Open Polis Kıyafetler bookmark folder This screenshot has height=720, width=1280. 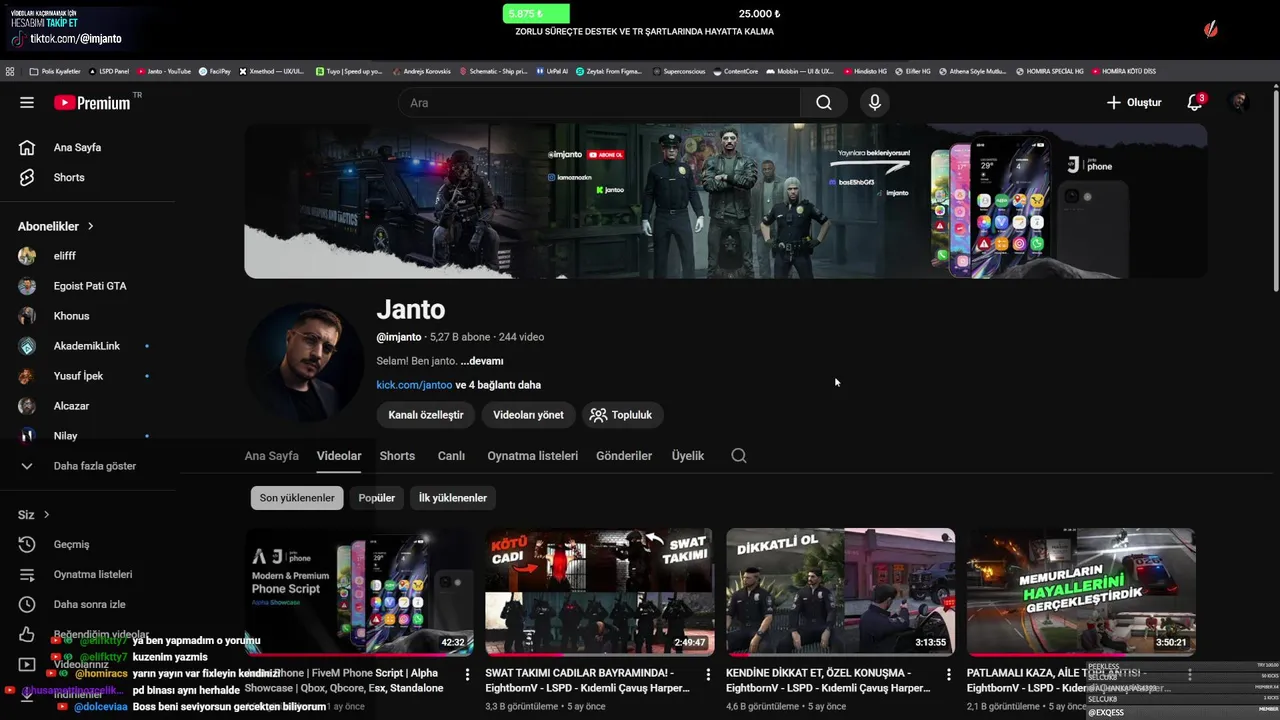click(x=55, y=72)
